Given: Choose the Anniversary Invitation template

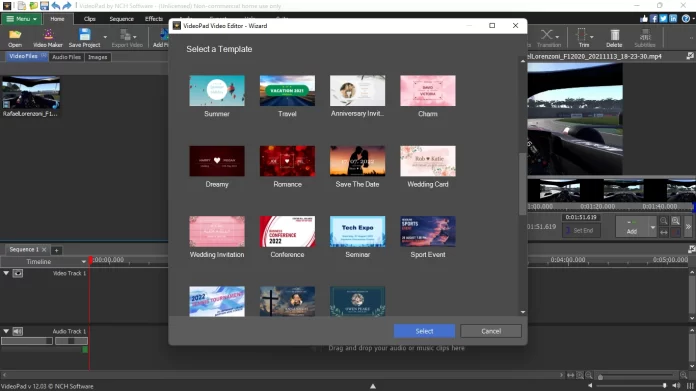Looking at the screenshot, I should pos(357,91).
